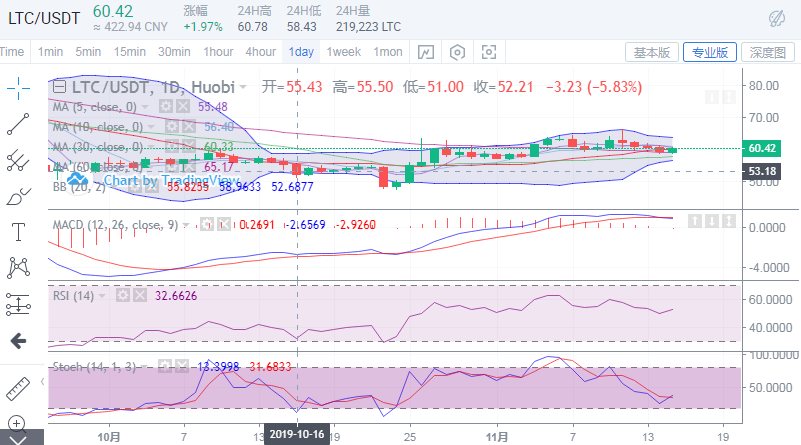Expand the bottom-left toolbar chevron

pos(18,440)
